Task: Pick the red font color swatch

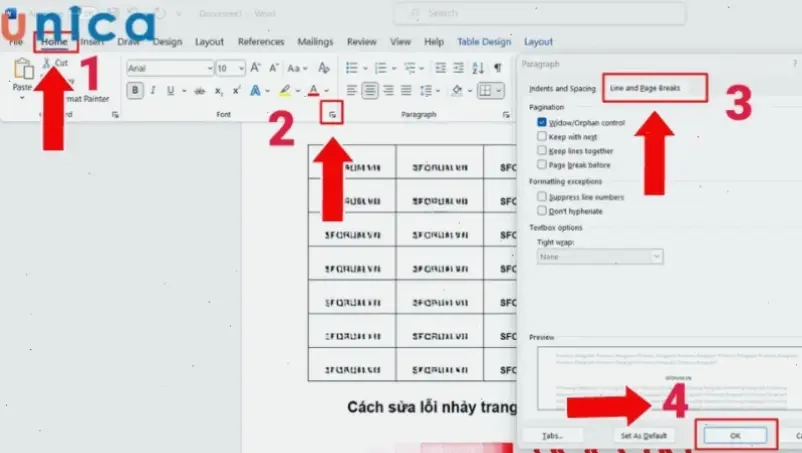Action: pos(313,90)
